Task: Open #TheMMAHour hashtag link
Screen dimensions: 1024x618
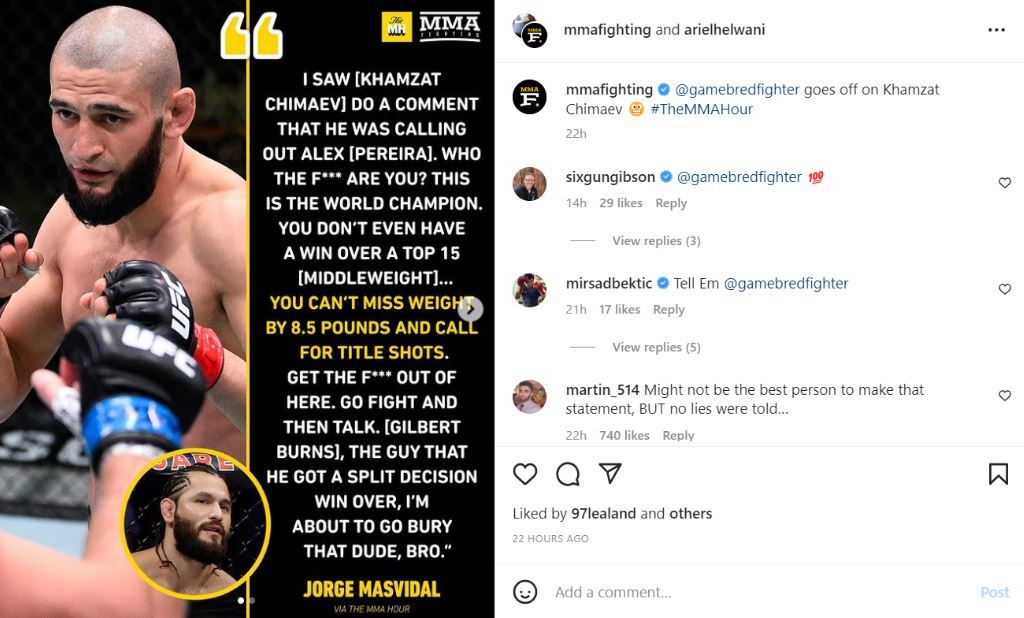Action: (x=701, y=109)
